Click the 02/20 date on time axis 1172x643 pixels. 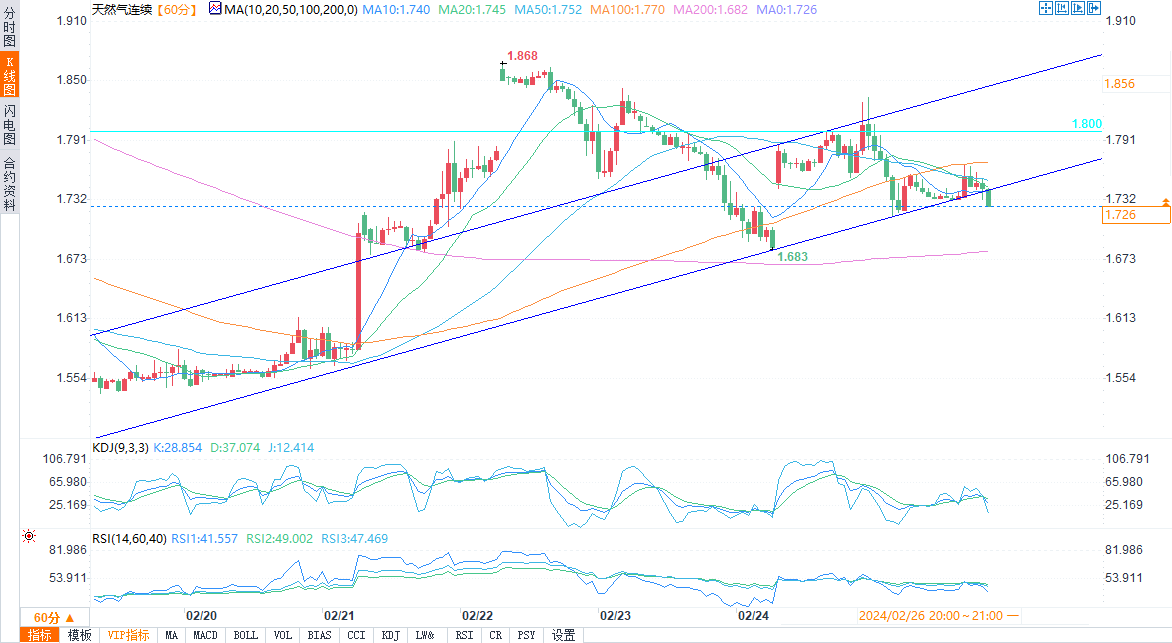(201, 616)
